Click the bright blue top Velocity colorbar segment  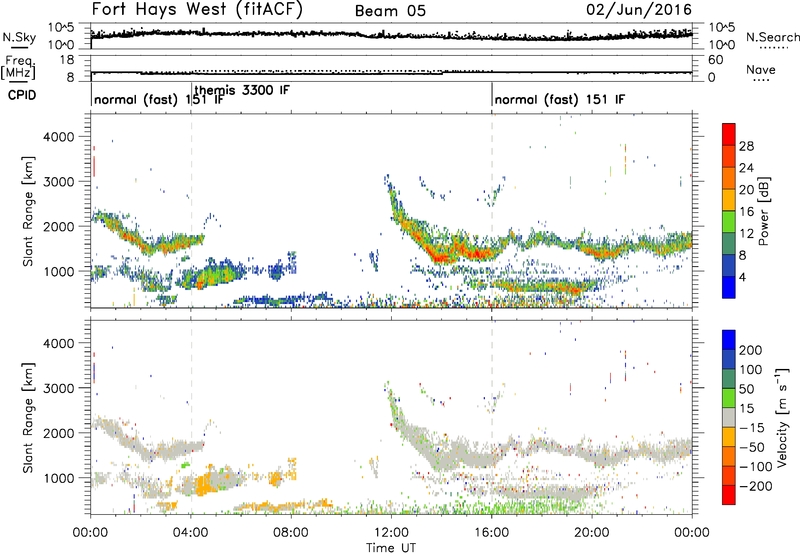(729, 340)
